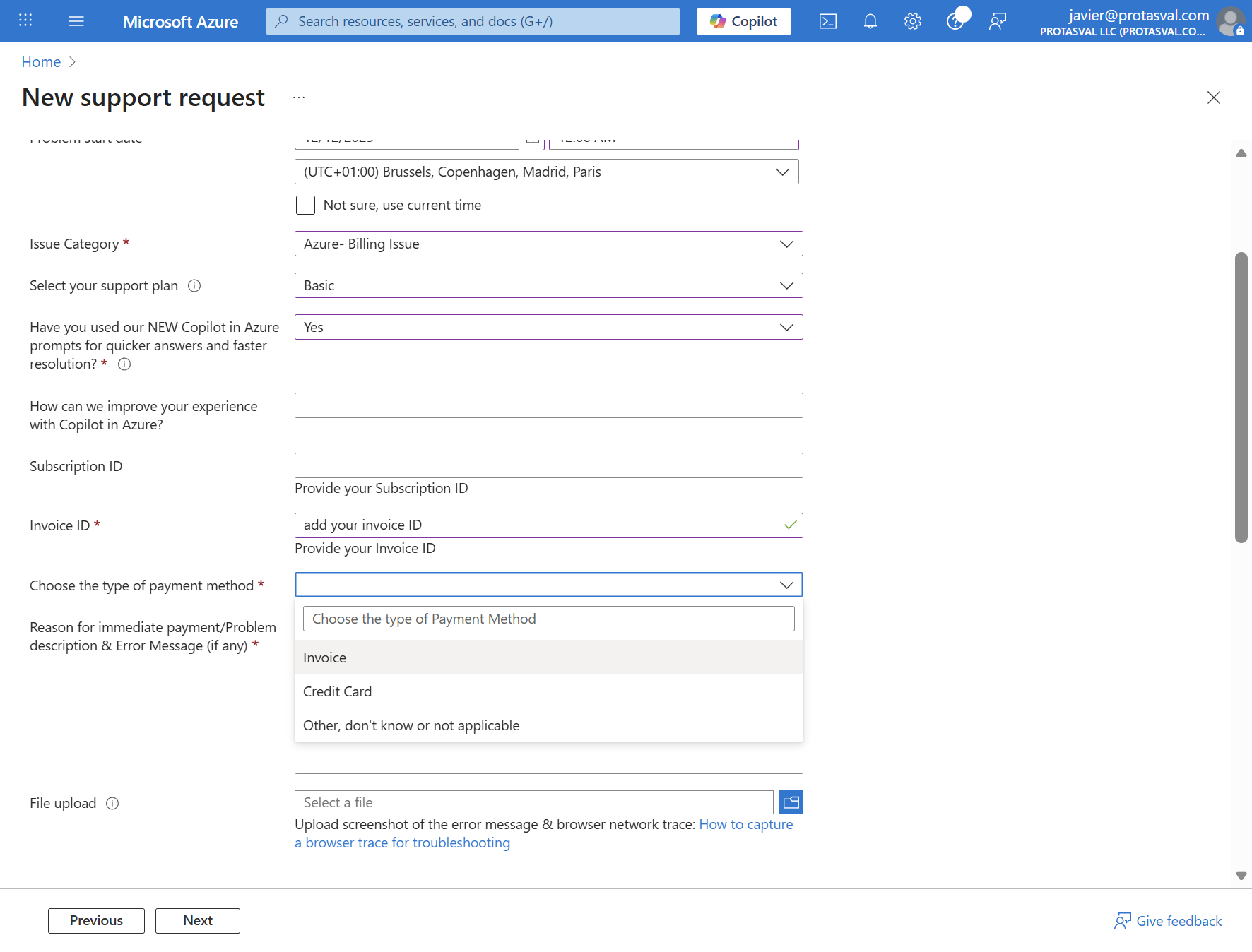Open the Give feedback link

(x=1168, y=921)
